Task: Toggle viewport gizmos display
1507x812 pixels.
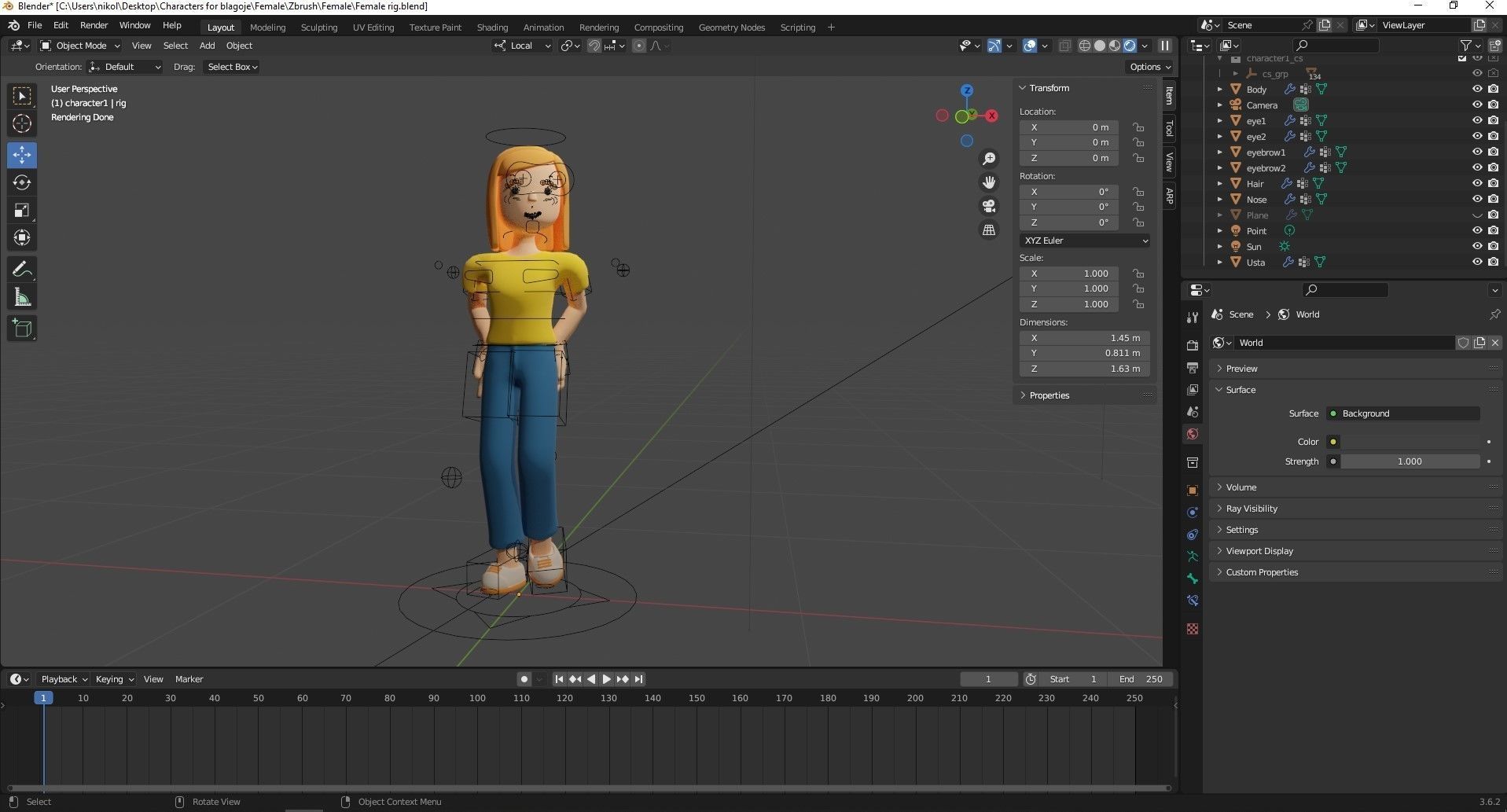Action: 994,46
